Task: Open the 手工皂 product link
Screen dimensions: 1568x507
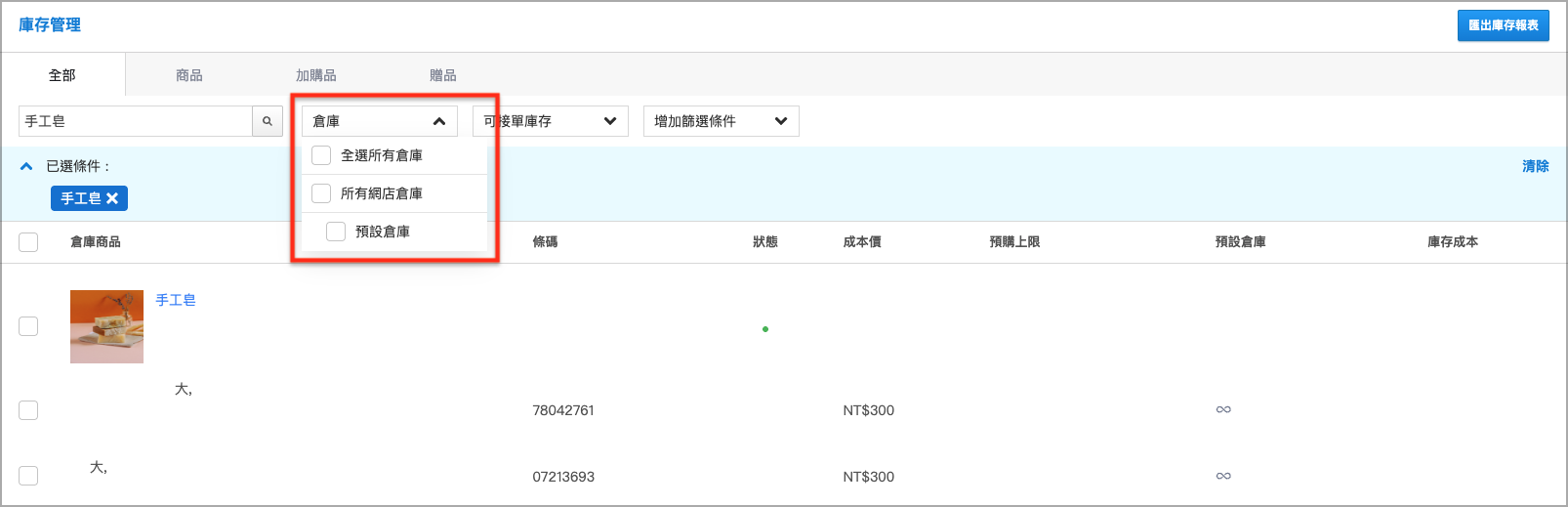Action: tap(176, 300)
